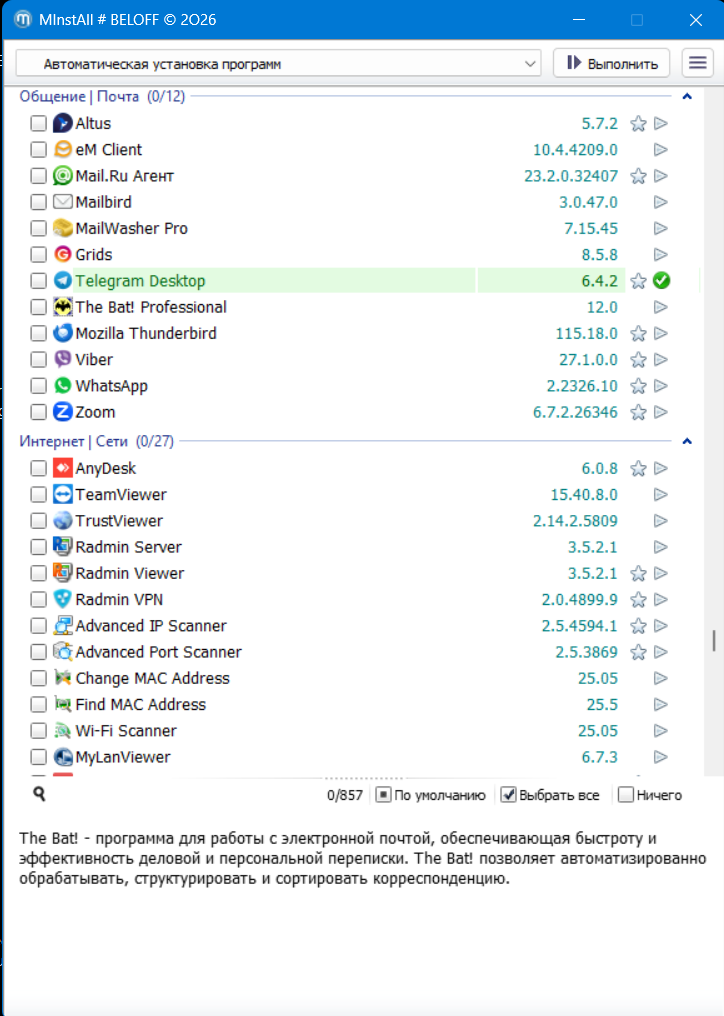724x1016 pixels.
Task: Click the Mail.Ru Агент icon
Action: pyautogui.click(x=62, y=176)
